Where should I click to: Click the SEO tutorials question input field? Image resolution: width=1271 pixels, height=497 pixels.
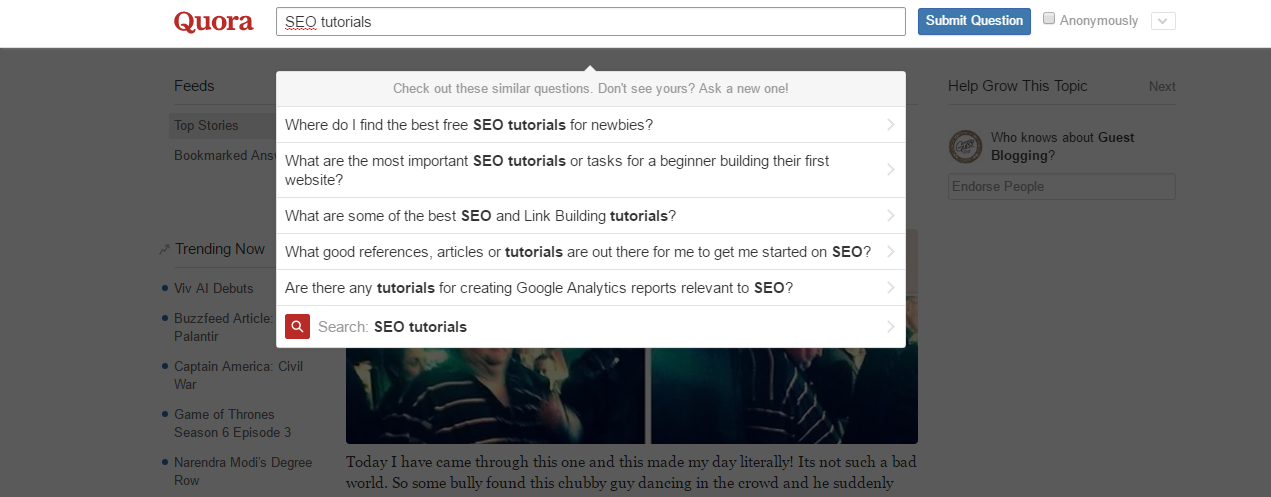590,21
